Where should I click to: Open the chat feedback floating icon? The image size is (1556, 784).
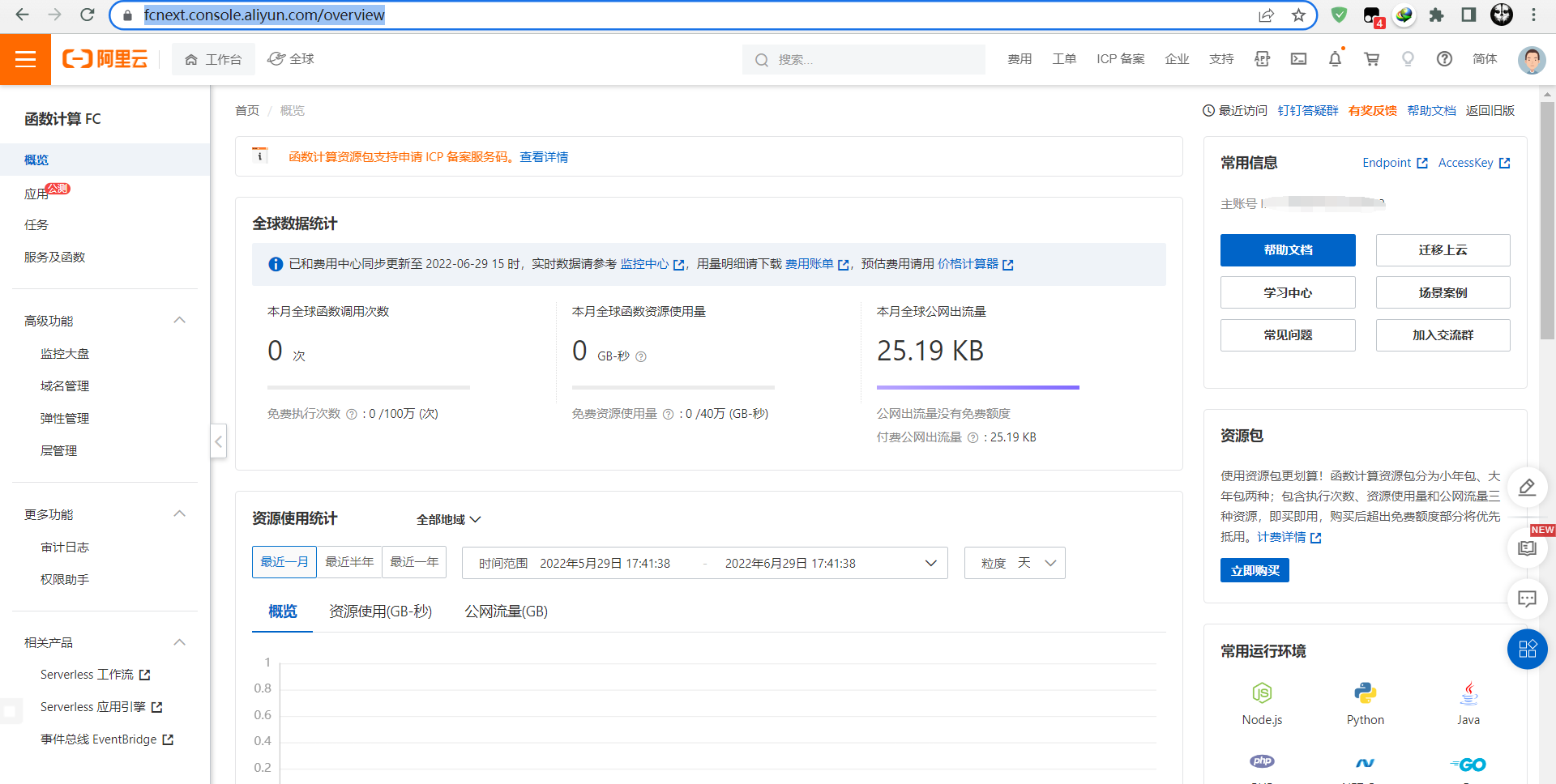[x=1527, y=599]
